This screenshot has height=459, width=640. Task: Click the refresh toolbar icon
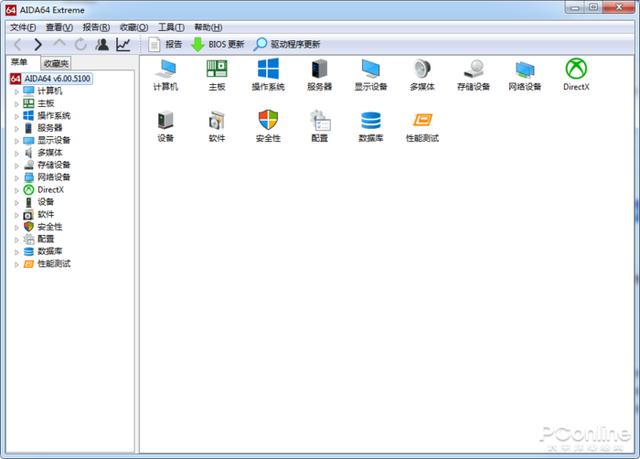click(81, 44)
